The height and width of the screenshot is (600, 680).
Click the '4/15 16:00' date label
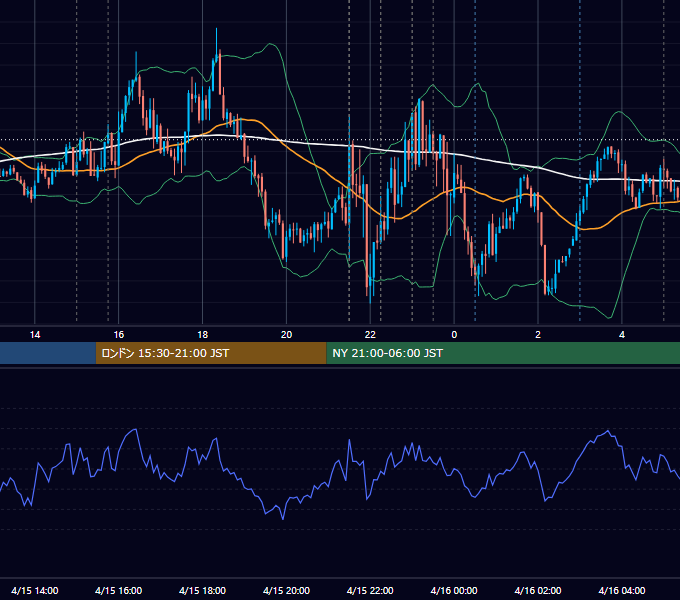click(118, 590)
